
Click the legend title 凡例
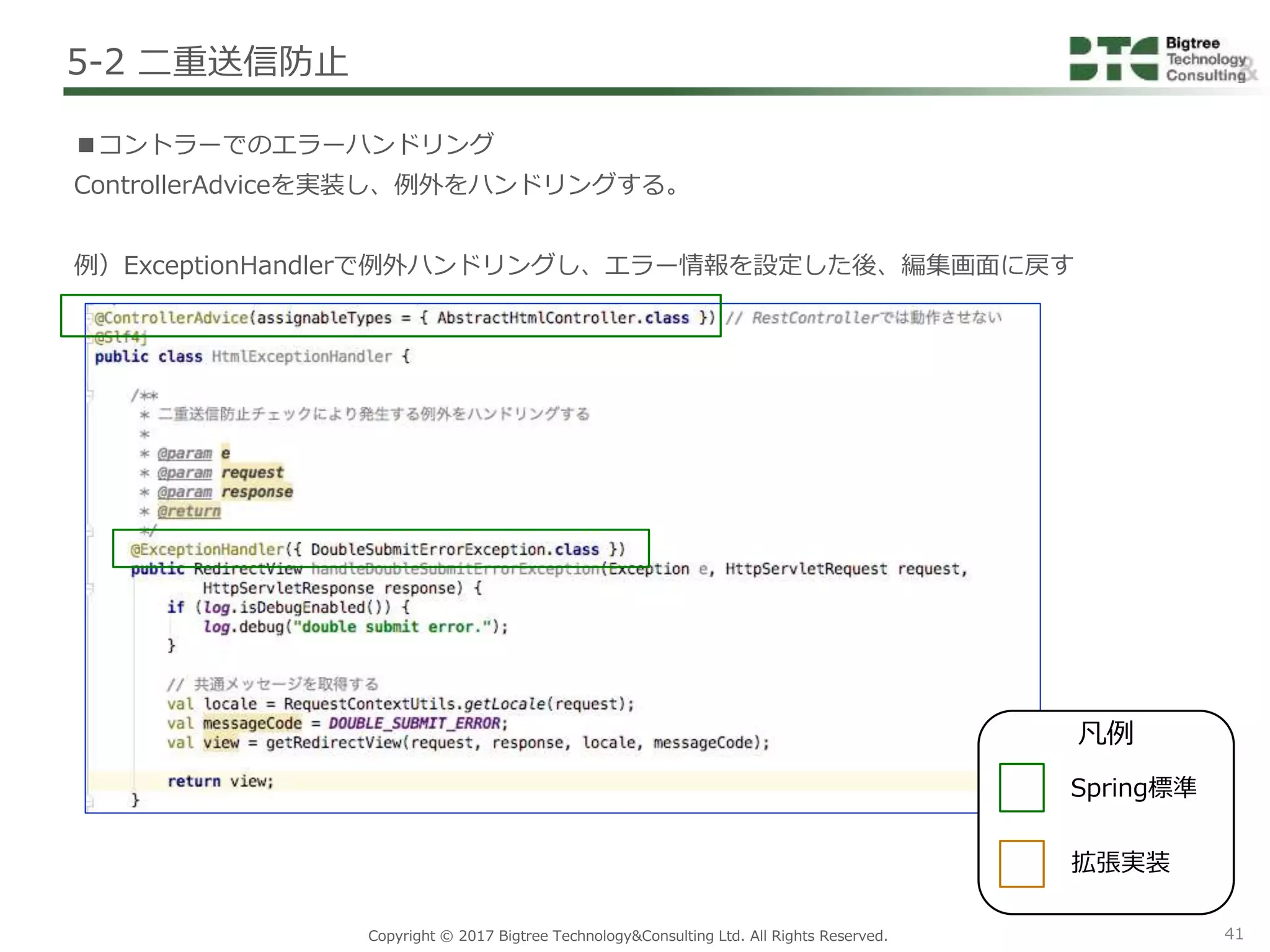(x=1106, y=733)
